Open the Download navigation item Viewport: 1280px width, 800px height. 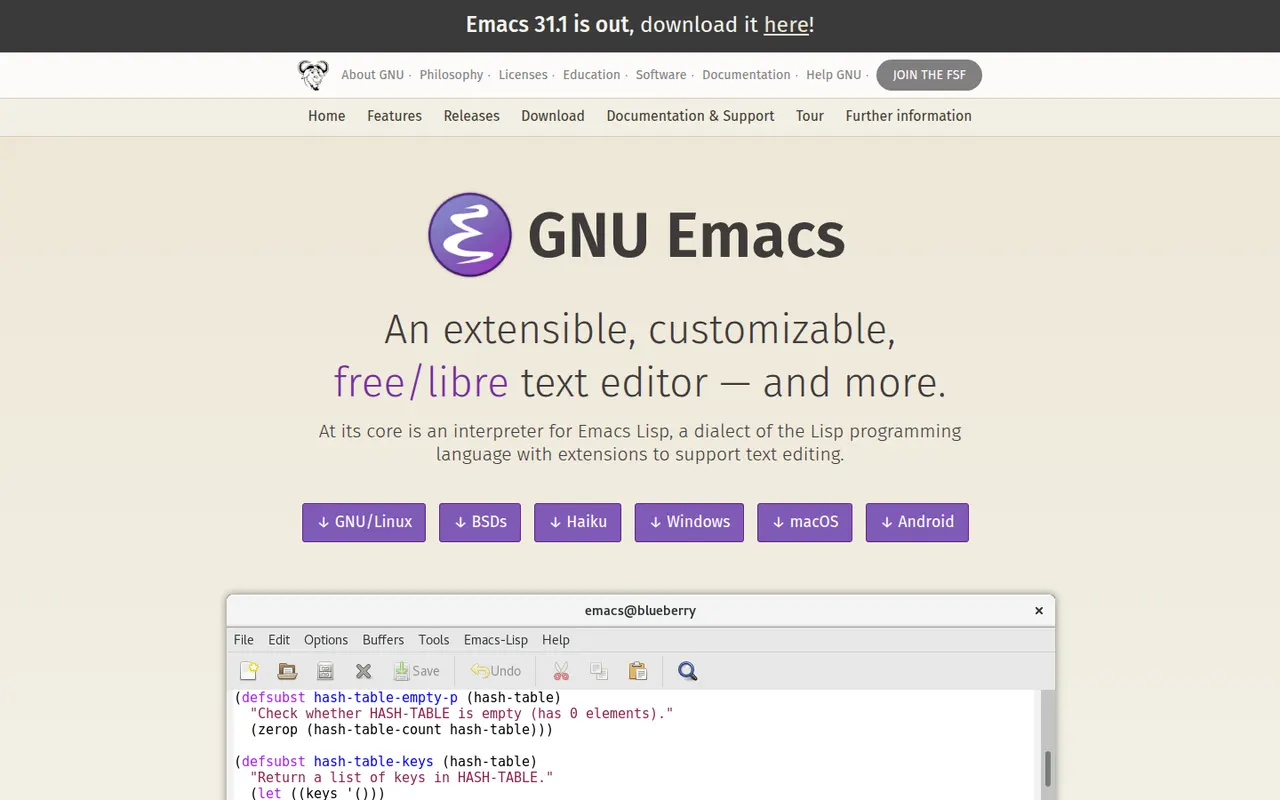tap(553, 116)
